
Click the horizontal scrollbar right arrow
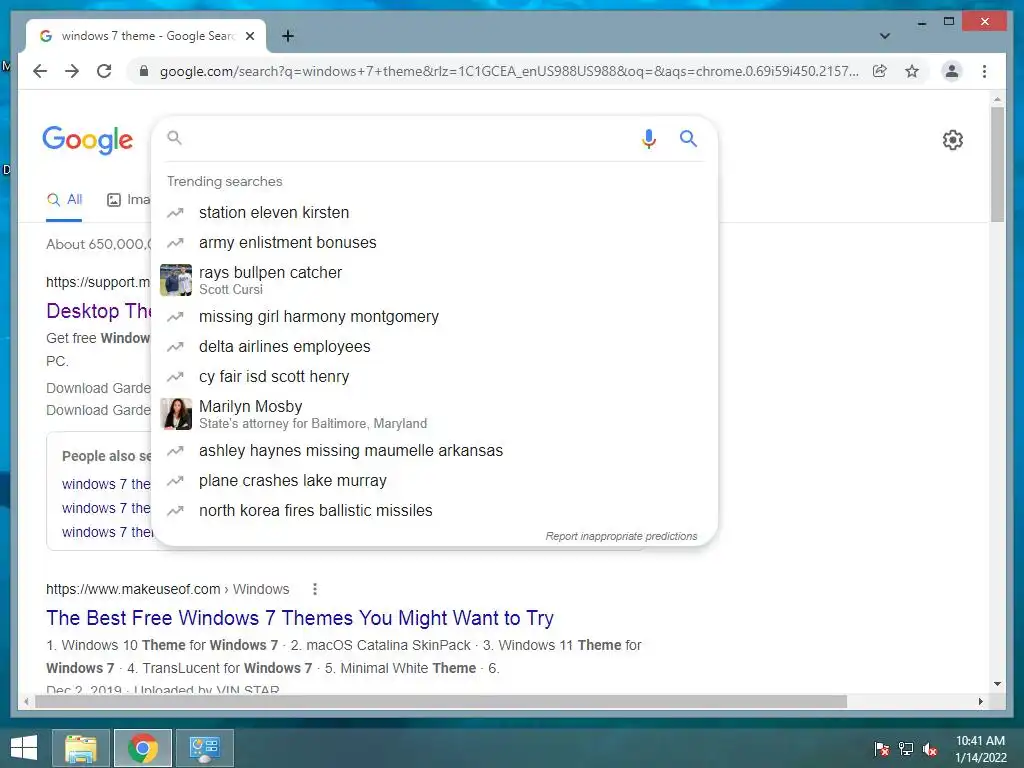[x=980, y=701]
